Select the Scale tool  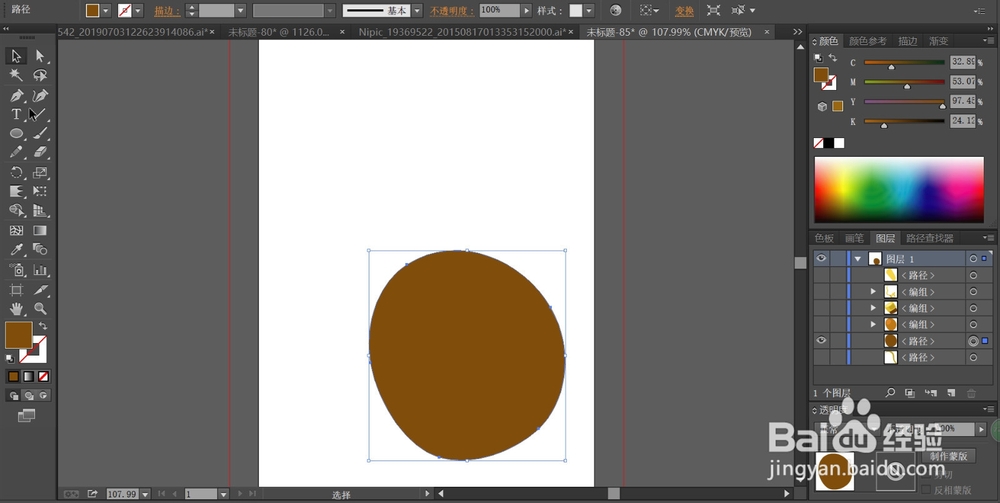pyautogui.click(x=40, y=172)
